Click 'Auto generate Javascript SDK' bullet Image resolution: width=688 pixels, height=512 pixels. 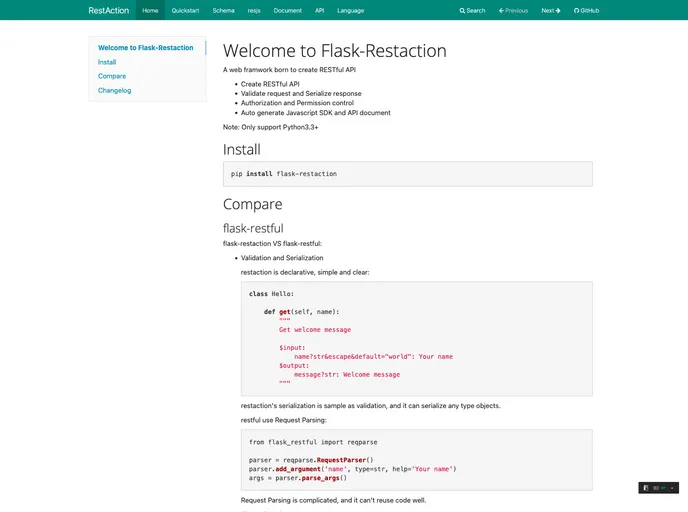(315, 113)
